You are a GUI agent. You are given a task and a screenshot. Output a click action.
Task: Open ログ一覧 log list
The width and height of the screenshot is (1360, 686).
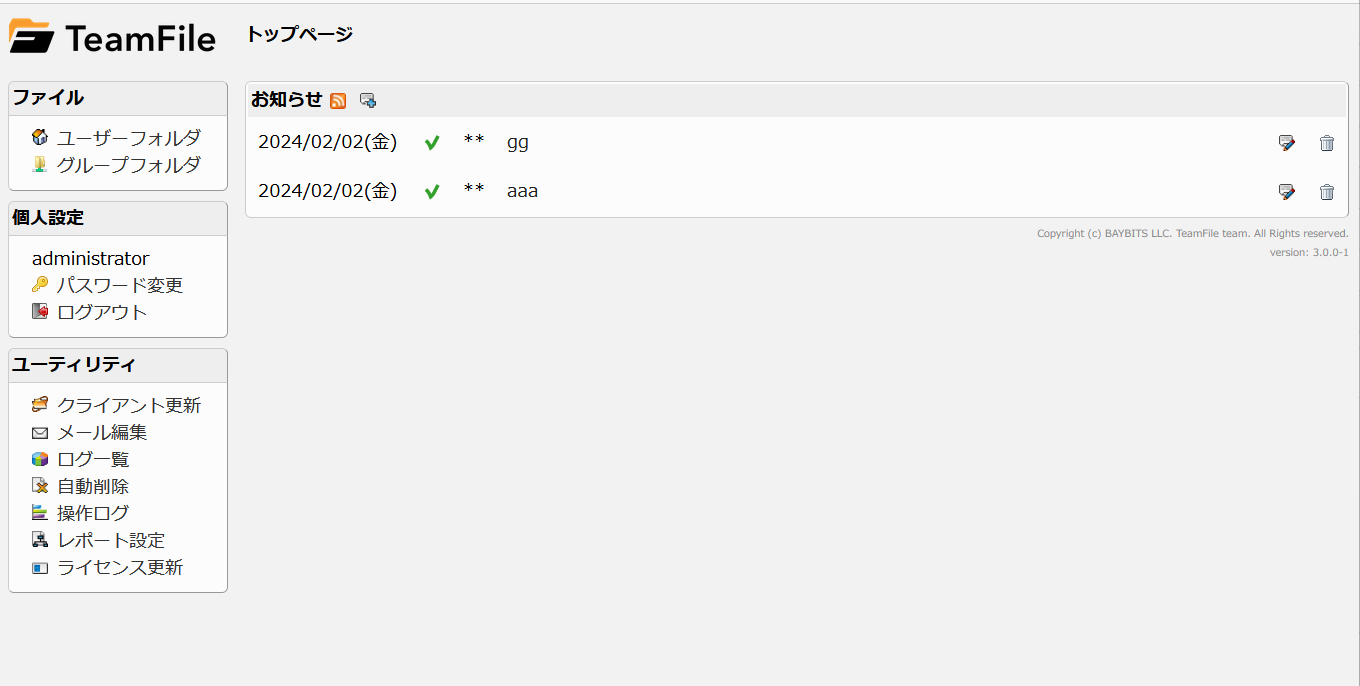pos(93,459)
